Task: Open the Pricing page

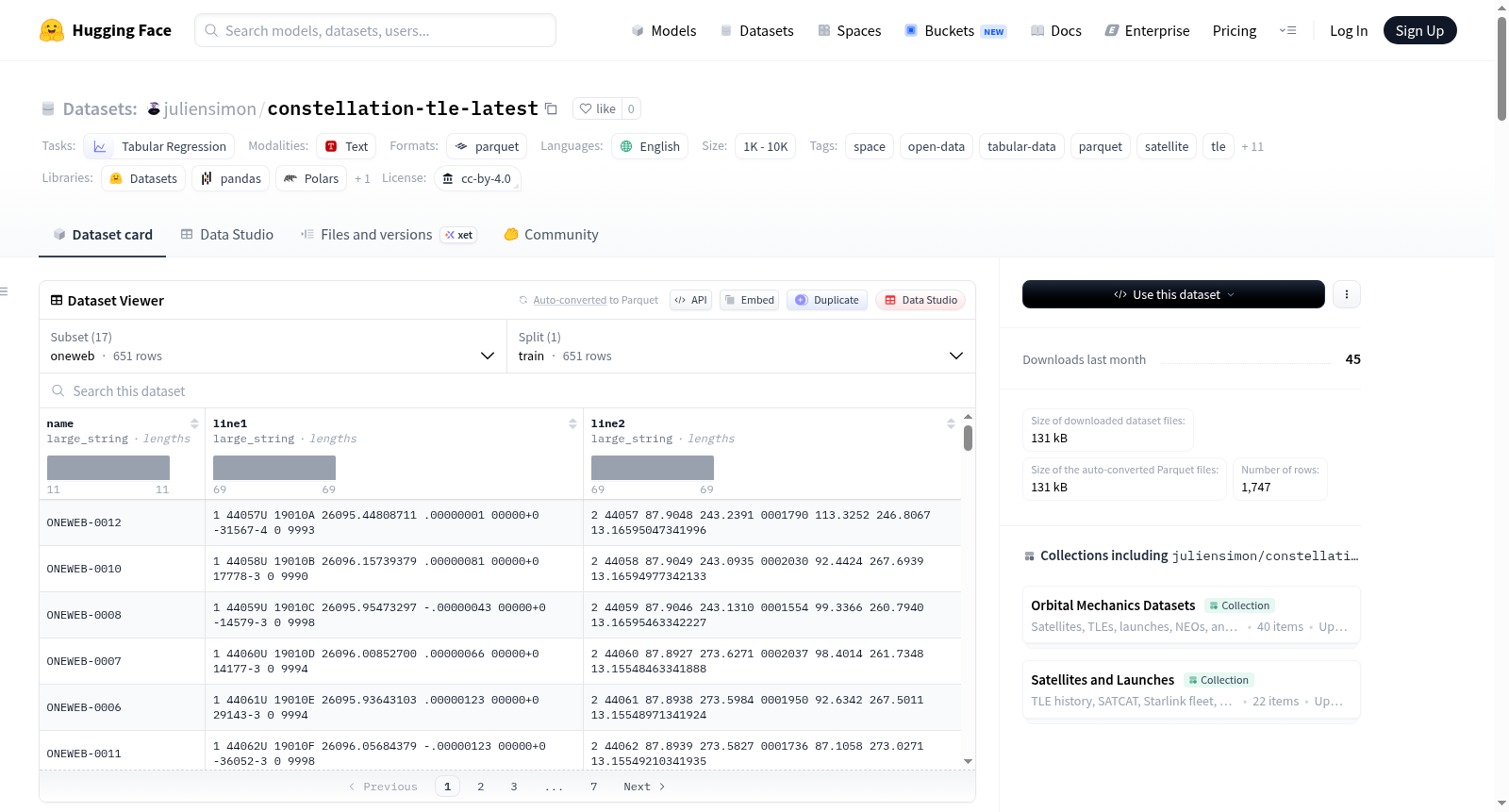Action: (1235, 30)
